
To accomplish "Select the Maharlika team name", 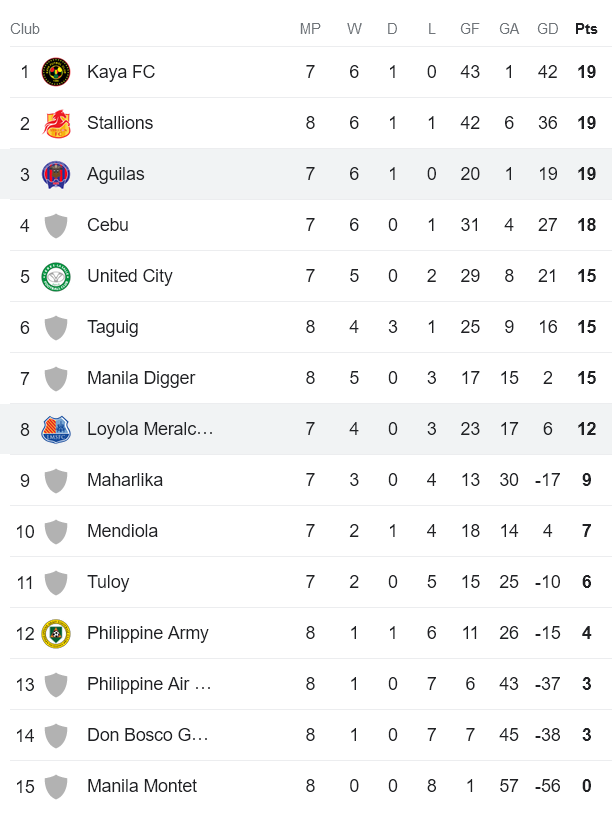I will pos(125,480).
